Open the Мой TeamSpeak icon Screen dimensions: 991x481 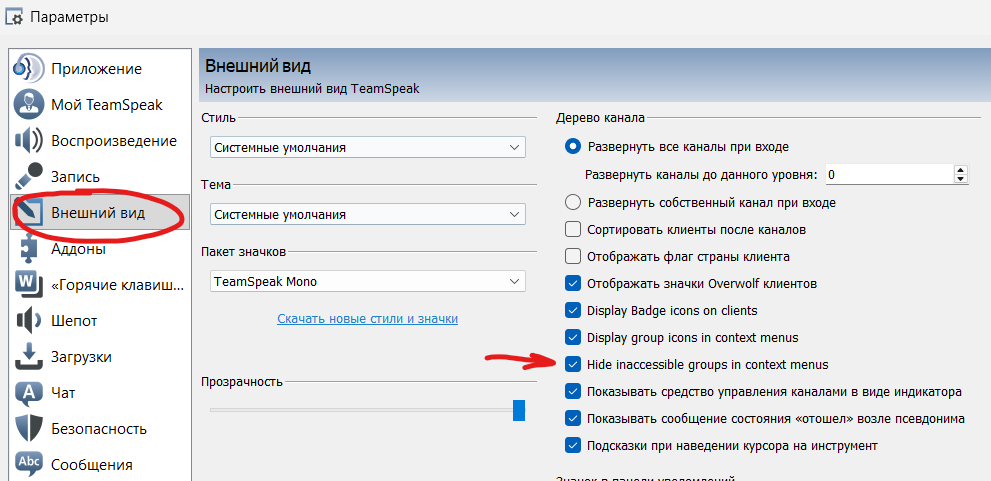(28, 104)
